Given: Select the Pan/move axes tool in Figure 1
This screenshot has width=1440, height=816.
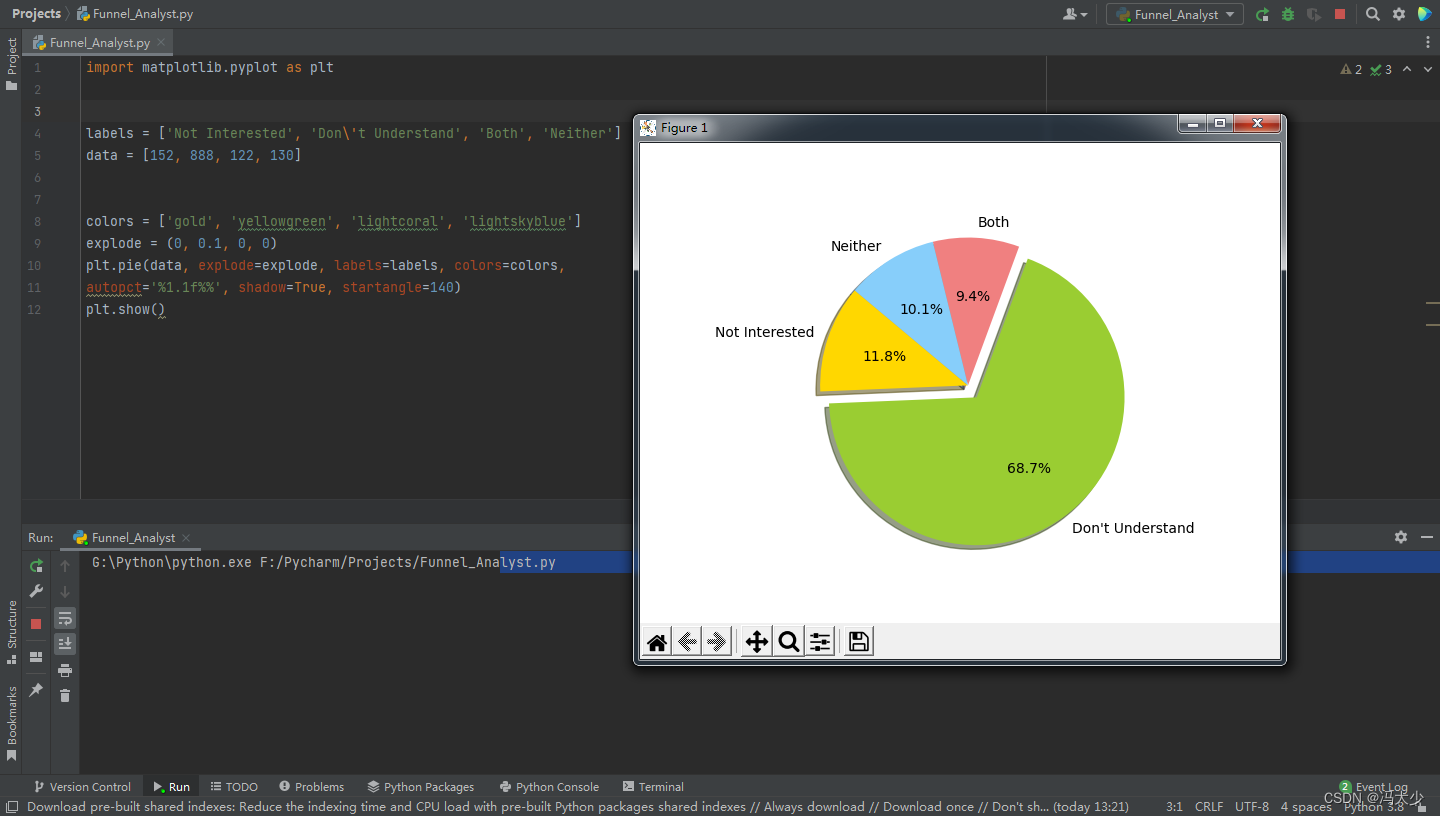Looking at the screenshot, I should pyautogui.click(x=757, y=642).
